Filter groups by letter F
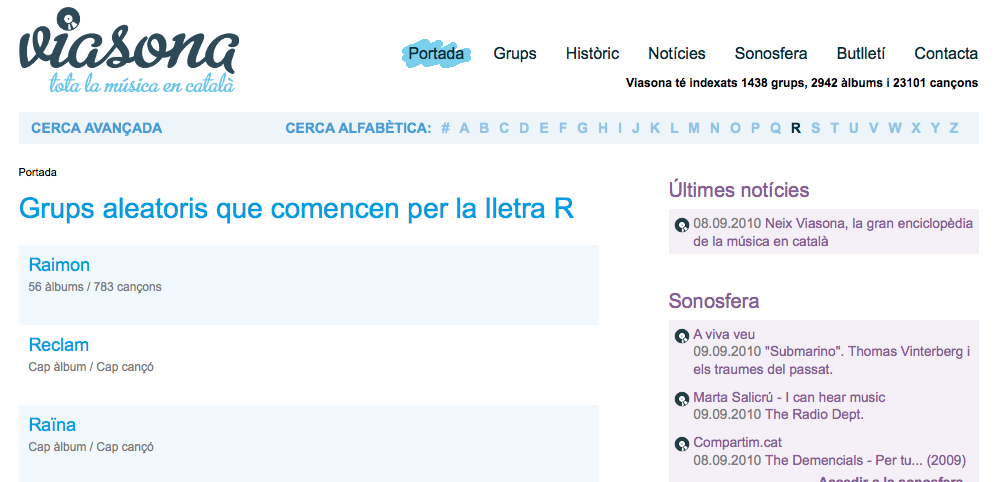The width and height of the screenshot is (1006, 482). tap(563, 128)
